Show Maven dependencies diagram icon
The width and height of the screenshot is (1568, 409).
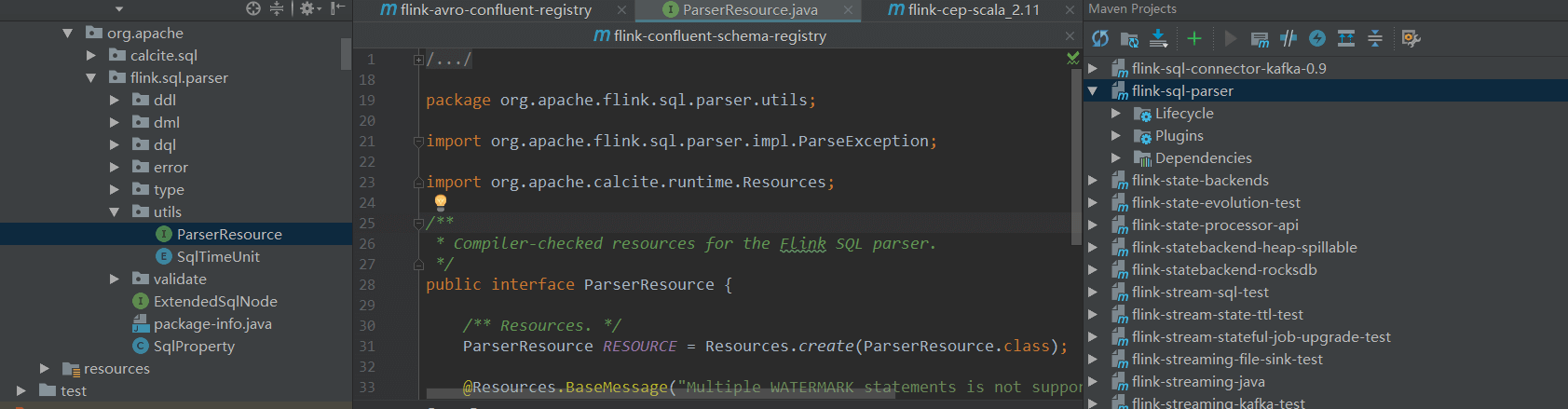(x=1346, y=38)
